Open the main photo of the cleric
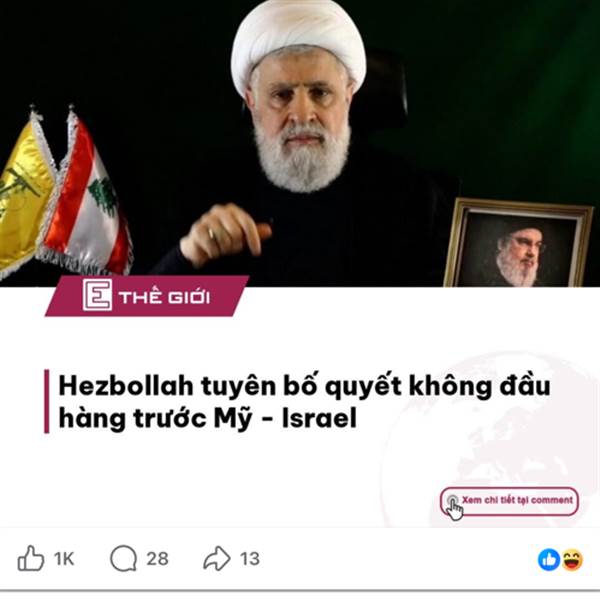Viewport: 600px width, 600px height. 300,143
